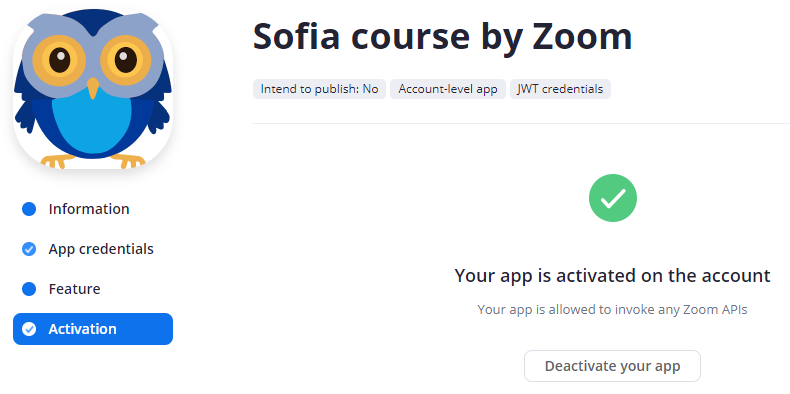Click the JWT credentials tag
790x394 pixels.
[560, 89]
